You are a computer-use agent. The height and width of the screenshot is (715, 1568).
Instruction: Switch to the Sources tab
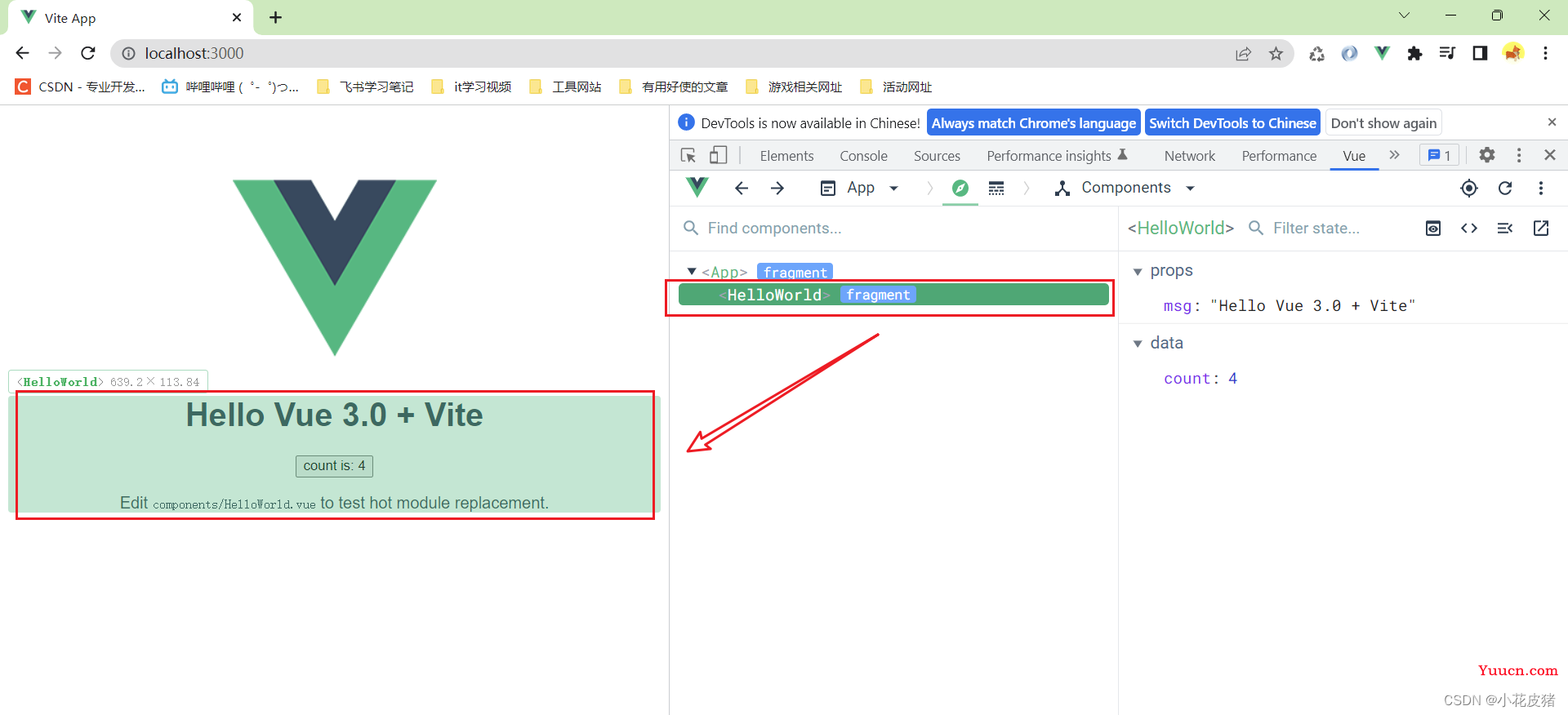[x=937, y=156]
